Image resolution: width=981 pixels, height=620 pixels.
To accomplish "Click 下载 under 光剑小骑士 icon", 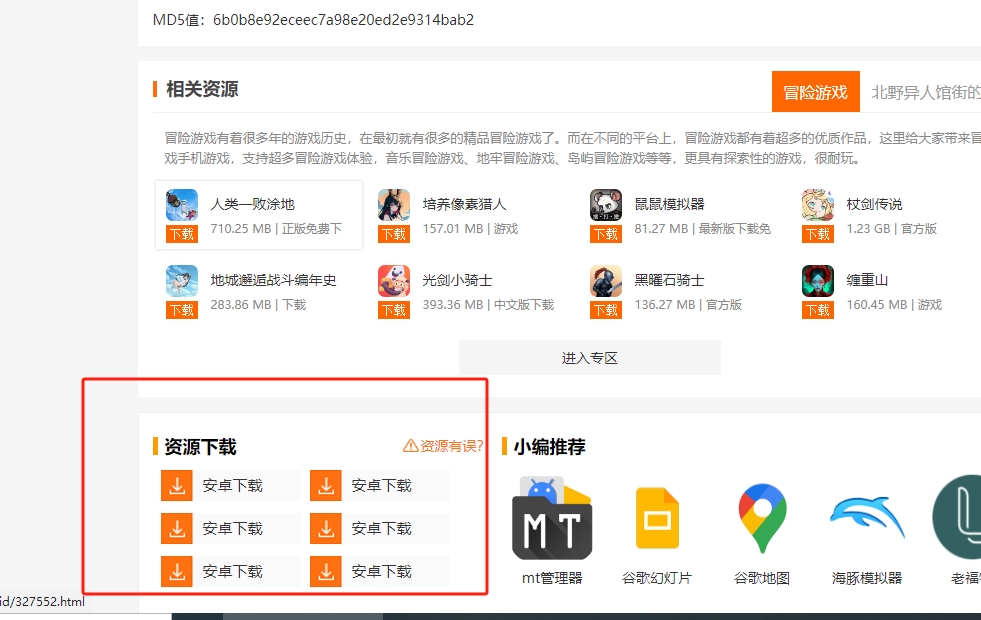I will click(x=394, y=310).
